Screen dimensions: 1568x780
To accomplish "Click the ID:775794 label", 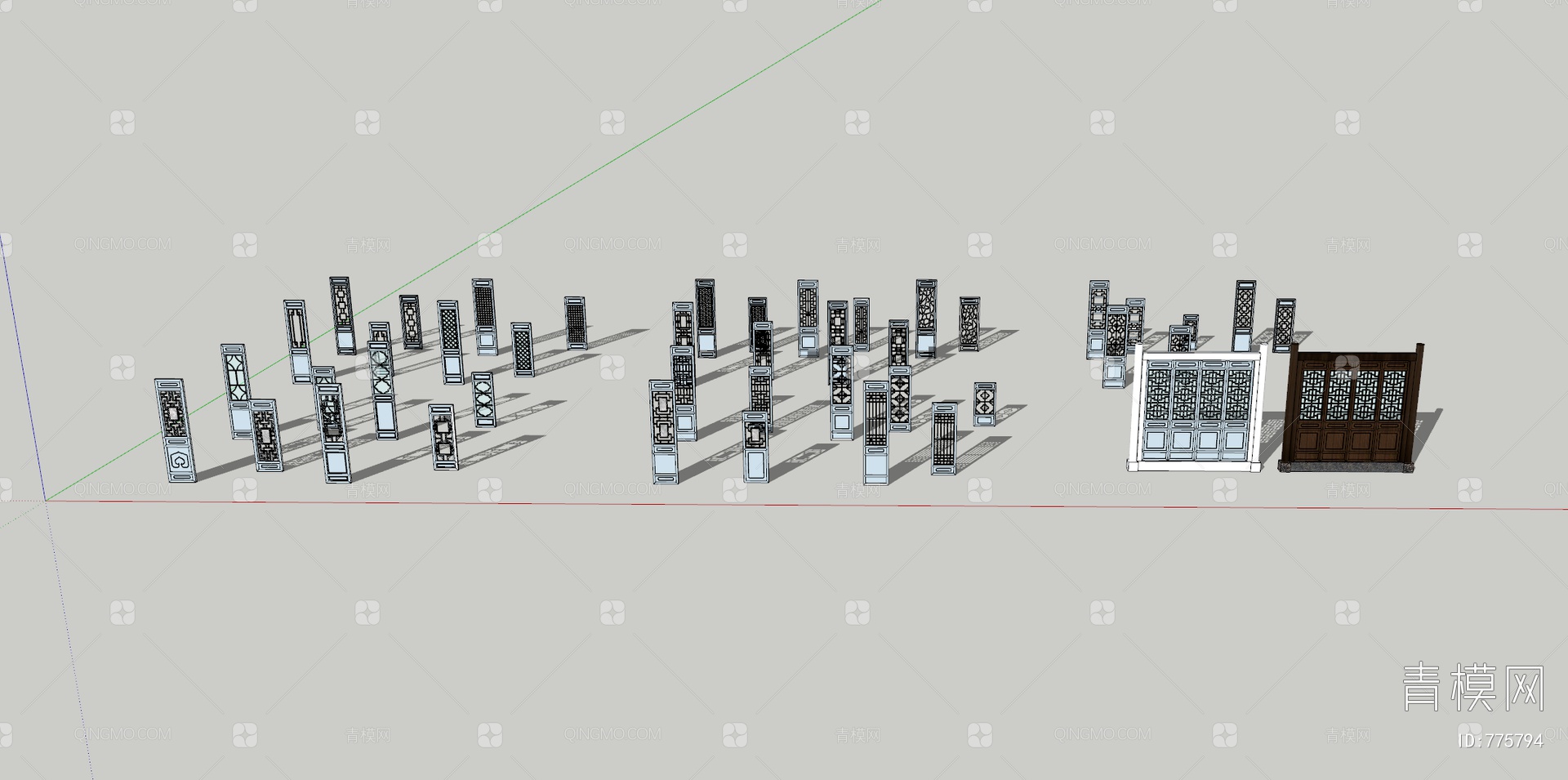I will pos(1499,741).
